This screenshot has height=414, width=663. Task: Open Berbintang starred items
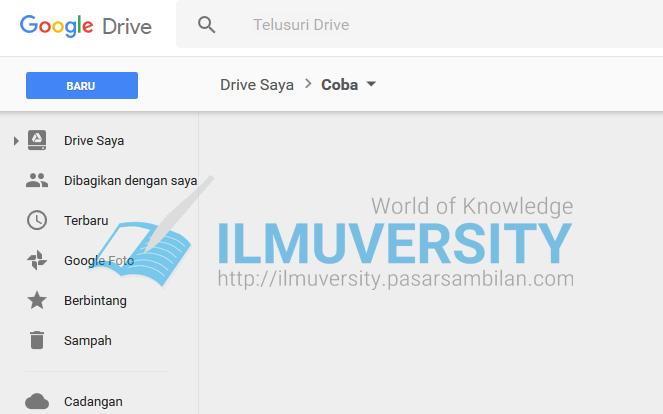tap(95, 301)
